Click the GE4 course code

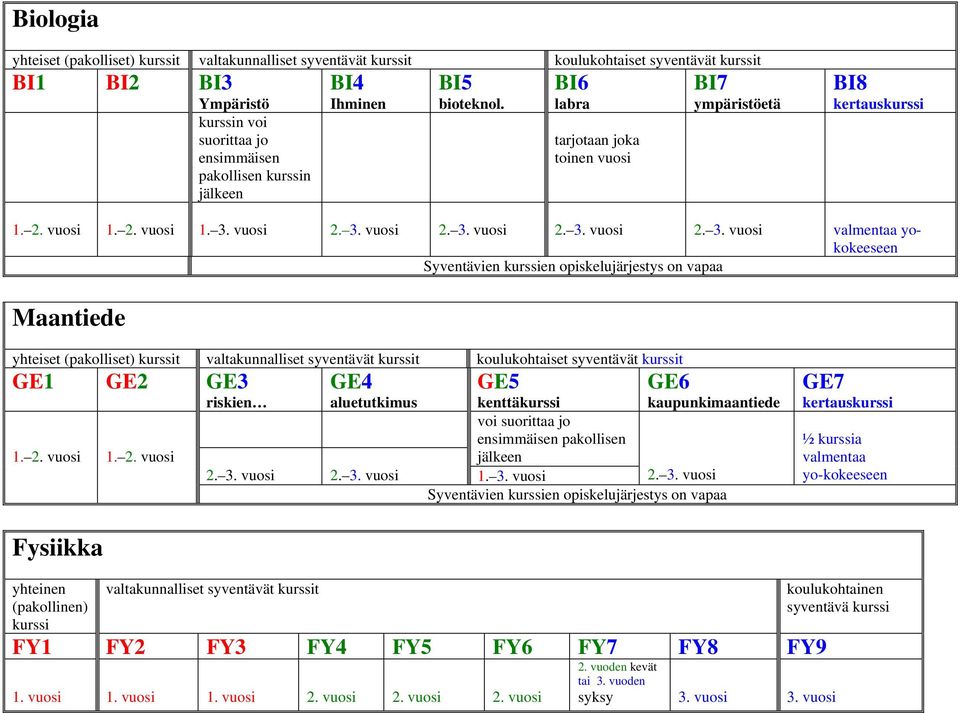[x=351, y=382]
